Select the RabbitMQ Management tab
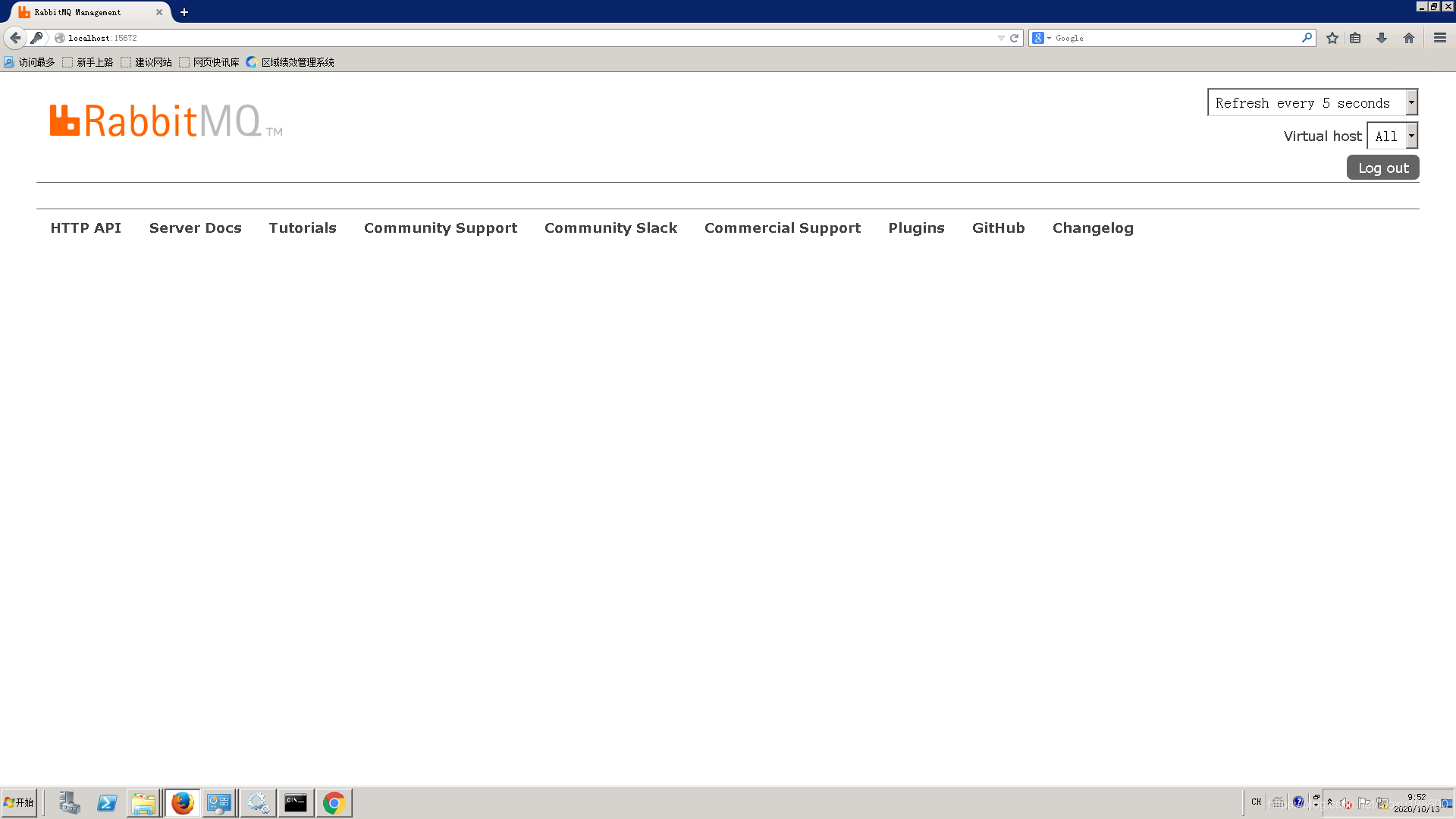The image size is (1456, 819). 83,12
